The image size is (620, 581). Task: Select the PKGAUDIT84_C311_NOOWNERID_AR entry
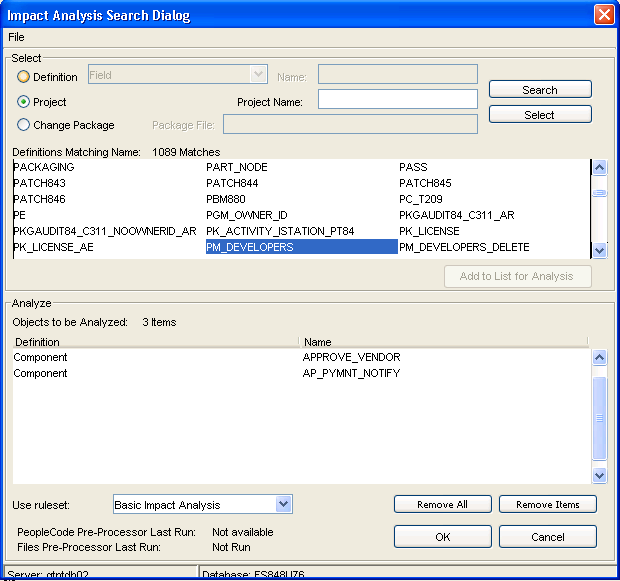click(x=105, y=231)
